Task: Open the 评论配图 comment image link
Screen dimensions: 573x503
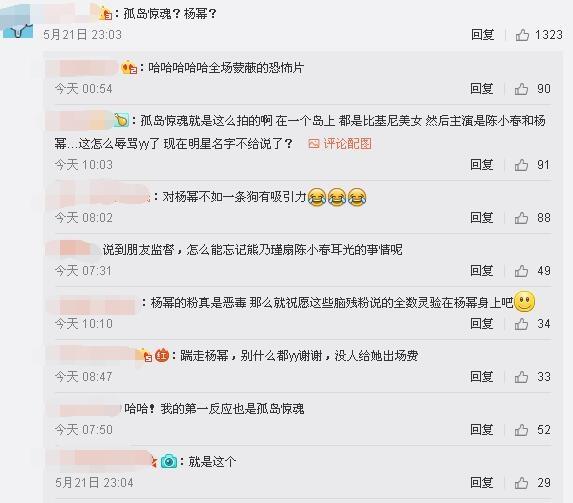Action: [x=340, y=144]
